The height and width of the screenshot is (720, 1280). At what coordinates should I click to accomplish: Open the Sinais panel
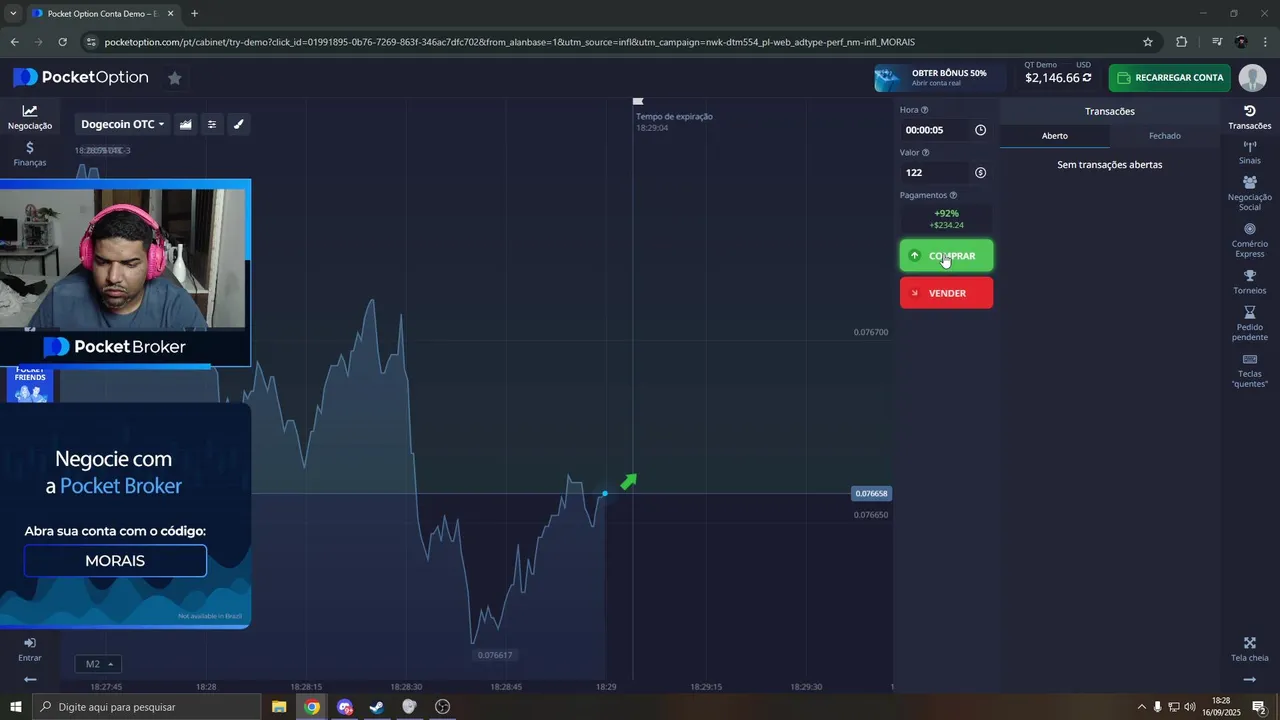coord(1250,153)
